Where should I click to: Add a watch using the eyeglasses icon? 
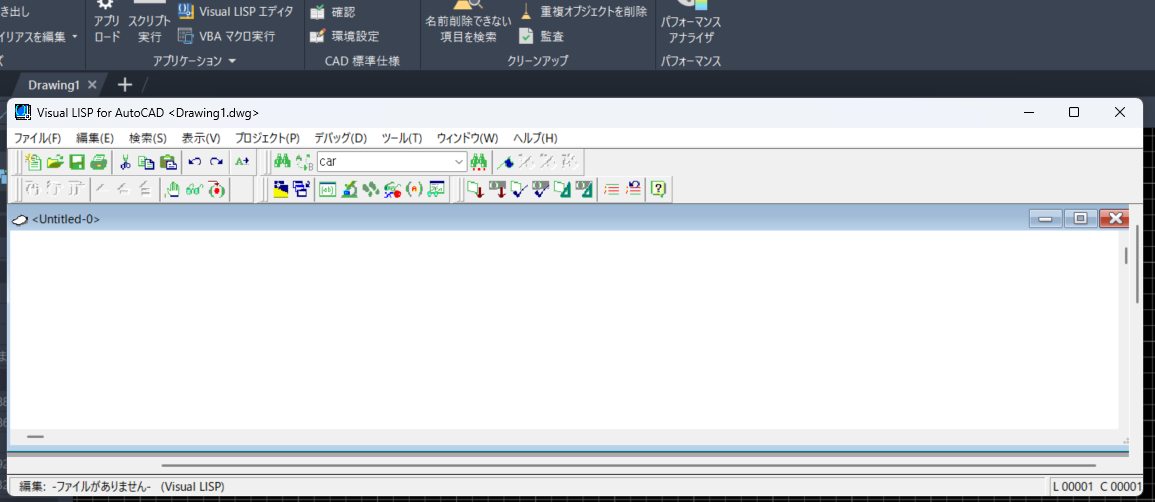194,189
